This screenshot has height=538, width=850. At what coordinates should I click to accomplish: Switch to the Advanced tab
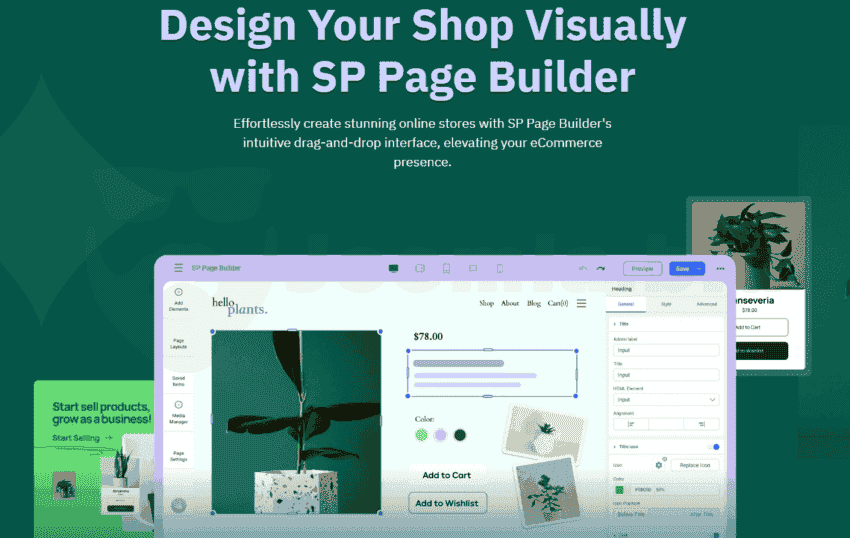[706, 303]
